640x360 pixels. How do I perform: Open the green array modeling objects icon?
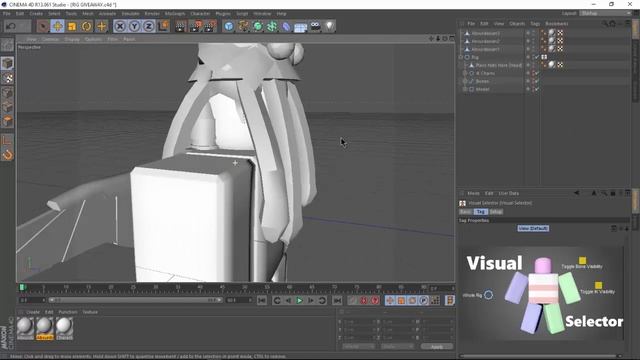[272, 27]
